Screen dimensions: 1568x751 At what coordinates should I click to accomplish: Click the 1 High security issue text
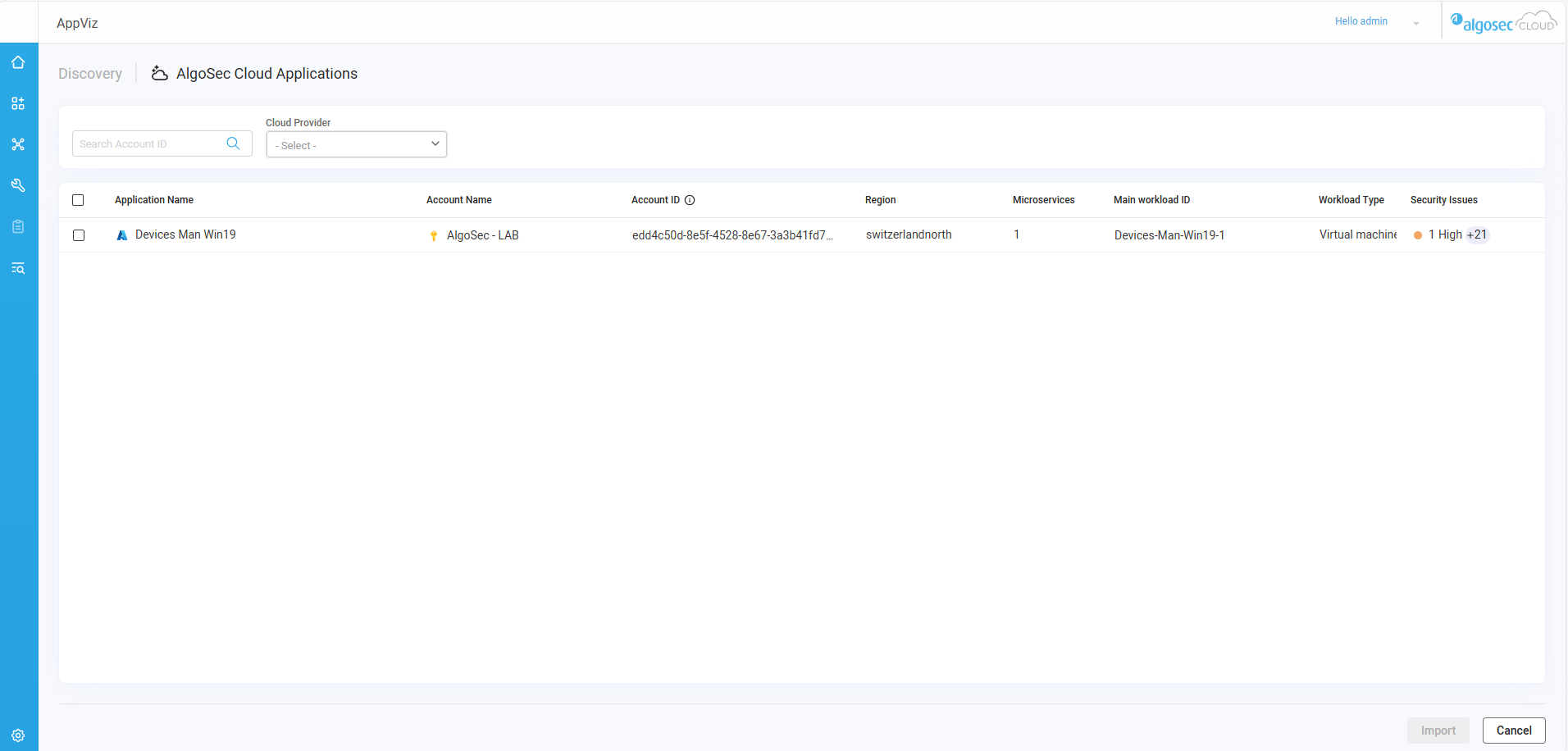pyautogui.click(x=1445, y=234)
